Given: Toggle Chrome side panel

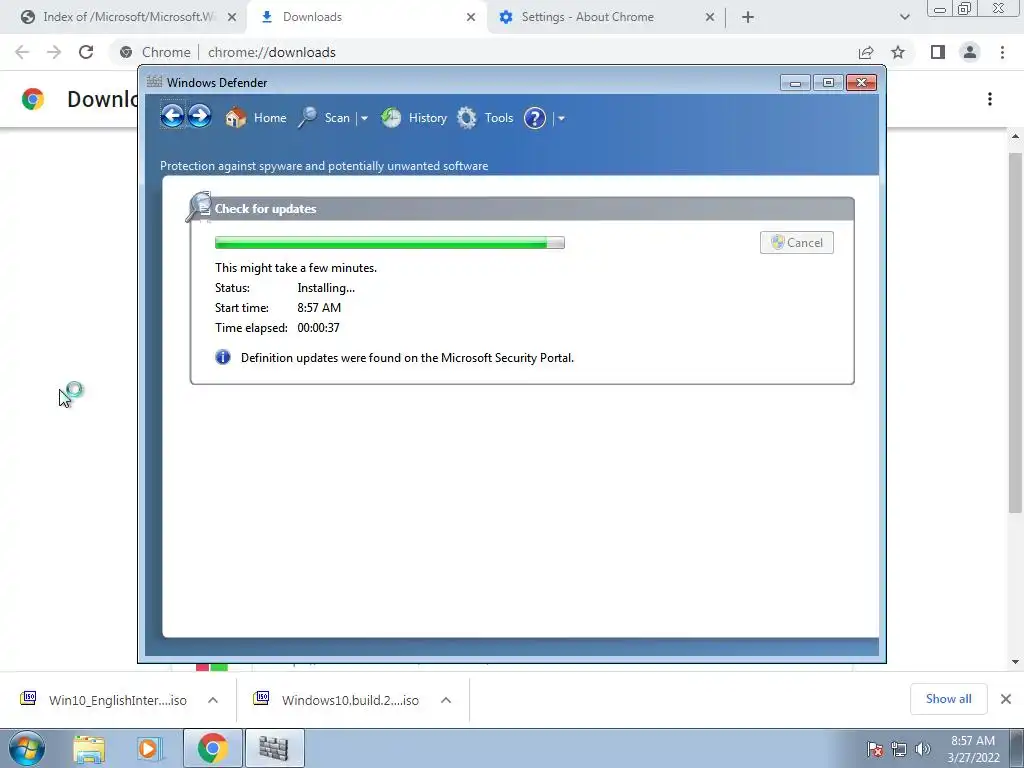Looking at the screenshot, I should tap(938, 52).
